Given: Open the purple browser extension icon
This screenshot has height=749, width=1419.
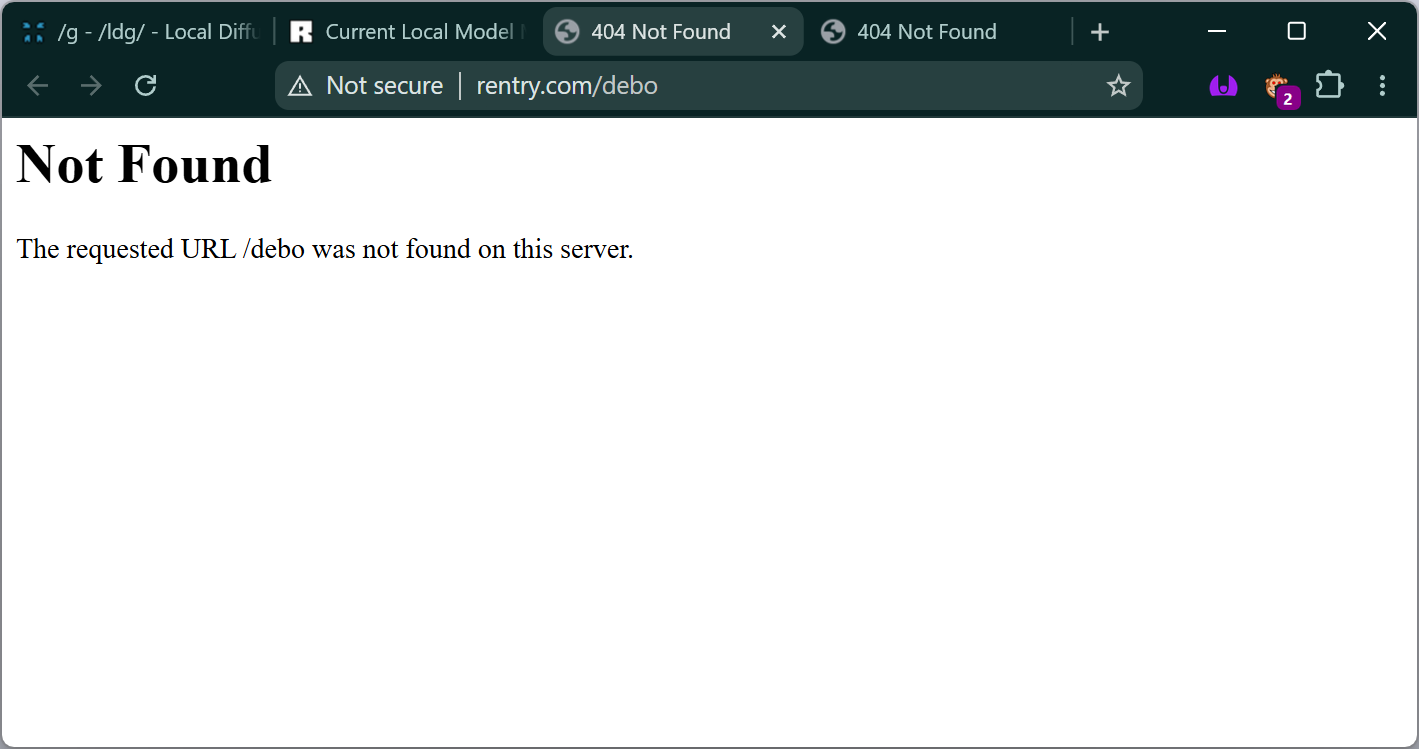Looking at the screenshot, I should coord(1223,86).
